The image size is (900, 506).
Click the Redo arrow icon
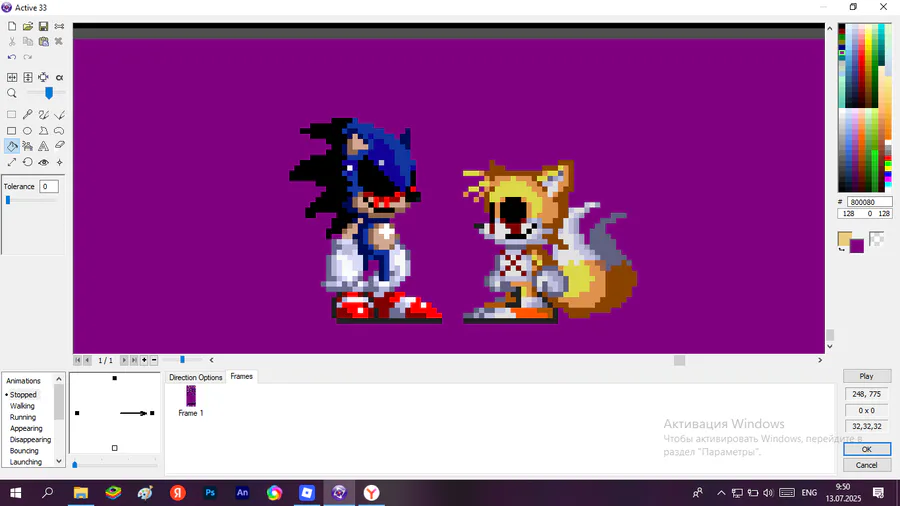point(28,57)
